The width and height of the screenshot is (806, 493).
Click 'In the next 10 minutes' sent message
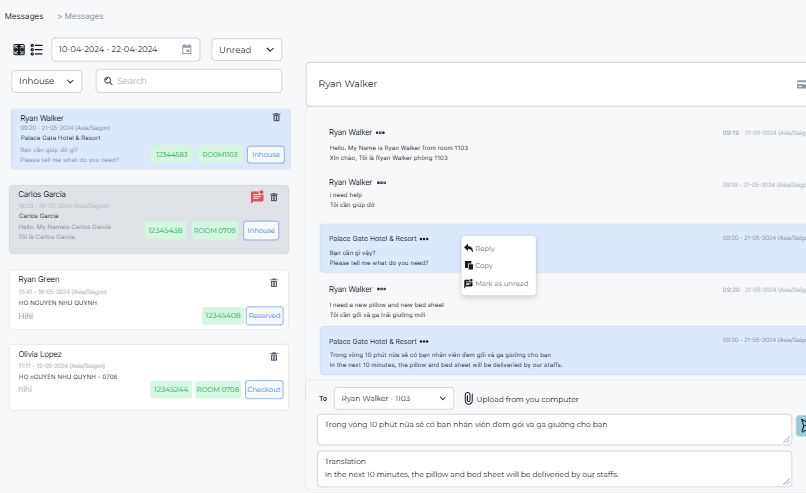[x=446, y=365]
